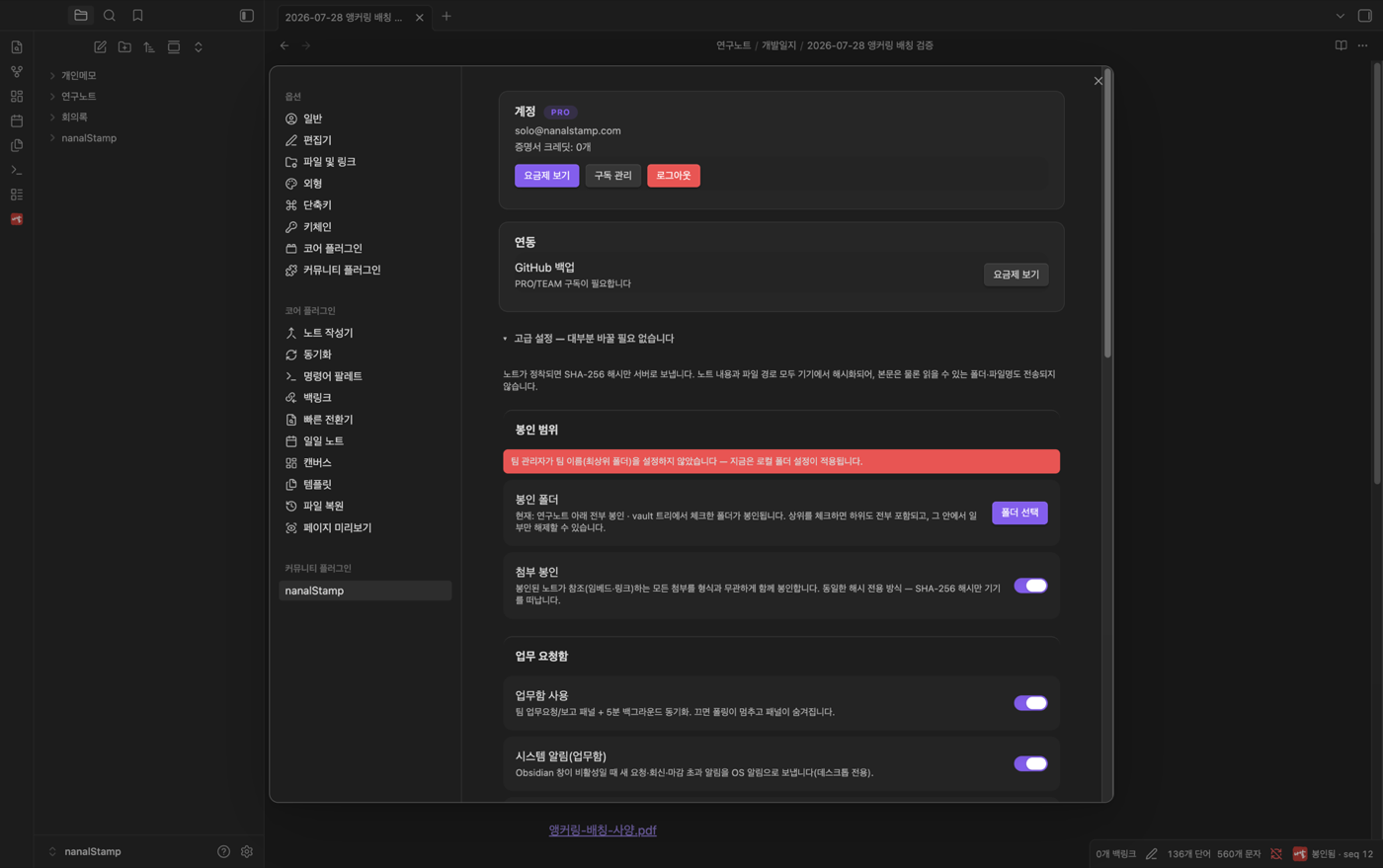Open daily note calendar ribbon icon
The image size is (1383, 868).
[x=17, y=120]
